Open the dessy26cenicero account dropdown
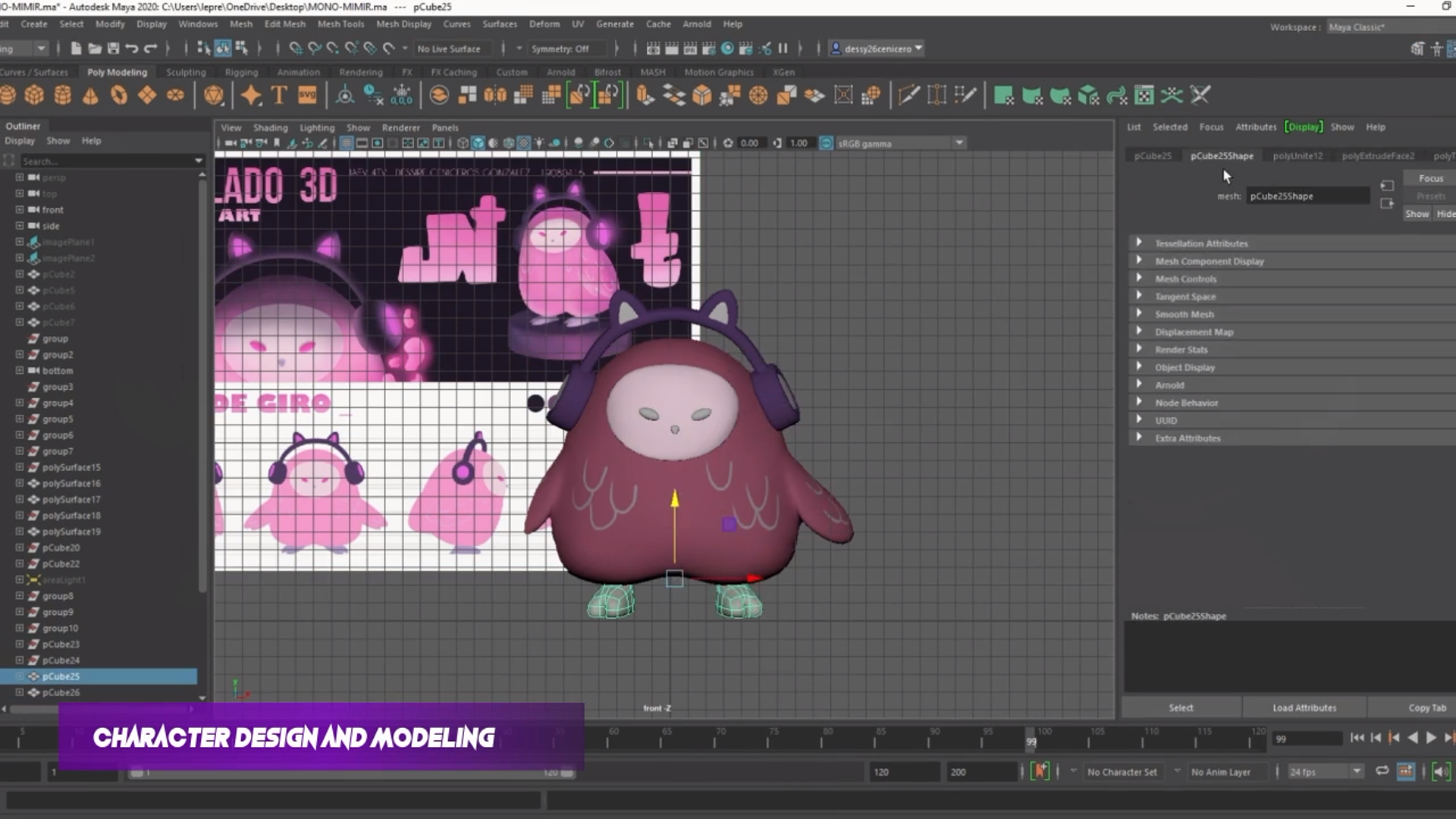This screenshot has height=819, width=1456. (877, 49)
